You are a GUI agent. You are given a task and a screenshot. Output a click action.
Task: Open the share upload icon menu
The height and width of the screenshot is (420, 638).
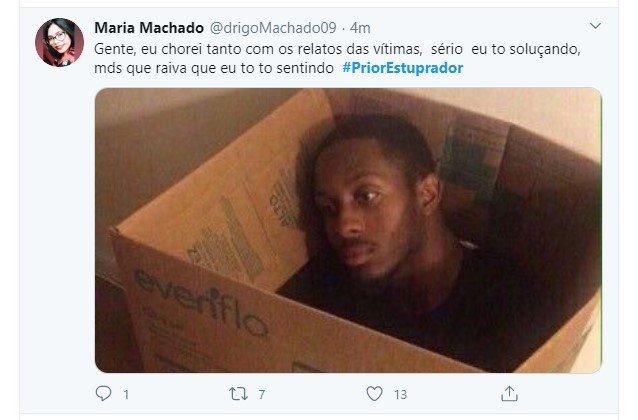(x=509, y=394)
